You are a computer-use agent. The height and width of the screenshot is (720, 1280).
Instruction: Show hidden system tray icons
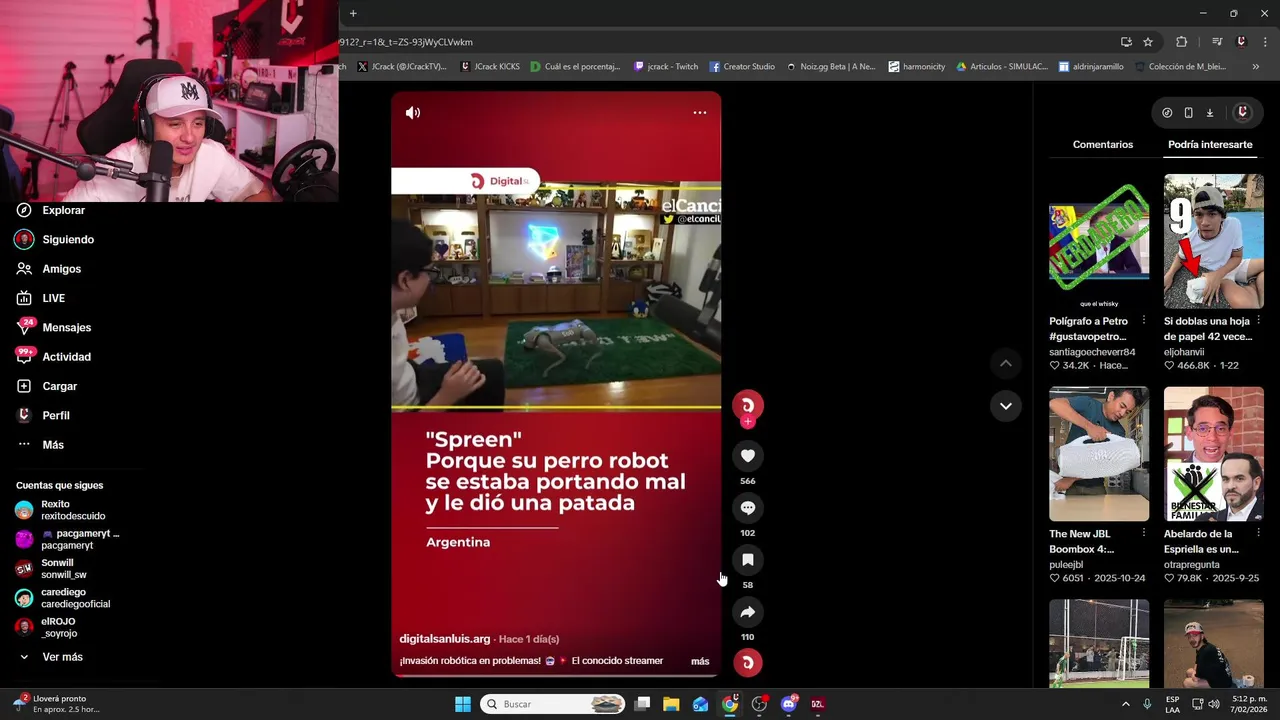tap(1125, 704)
